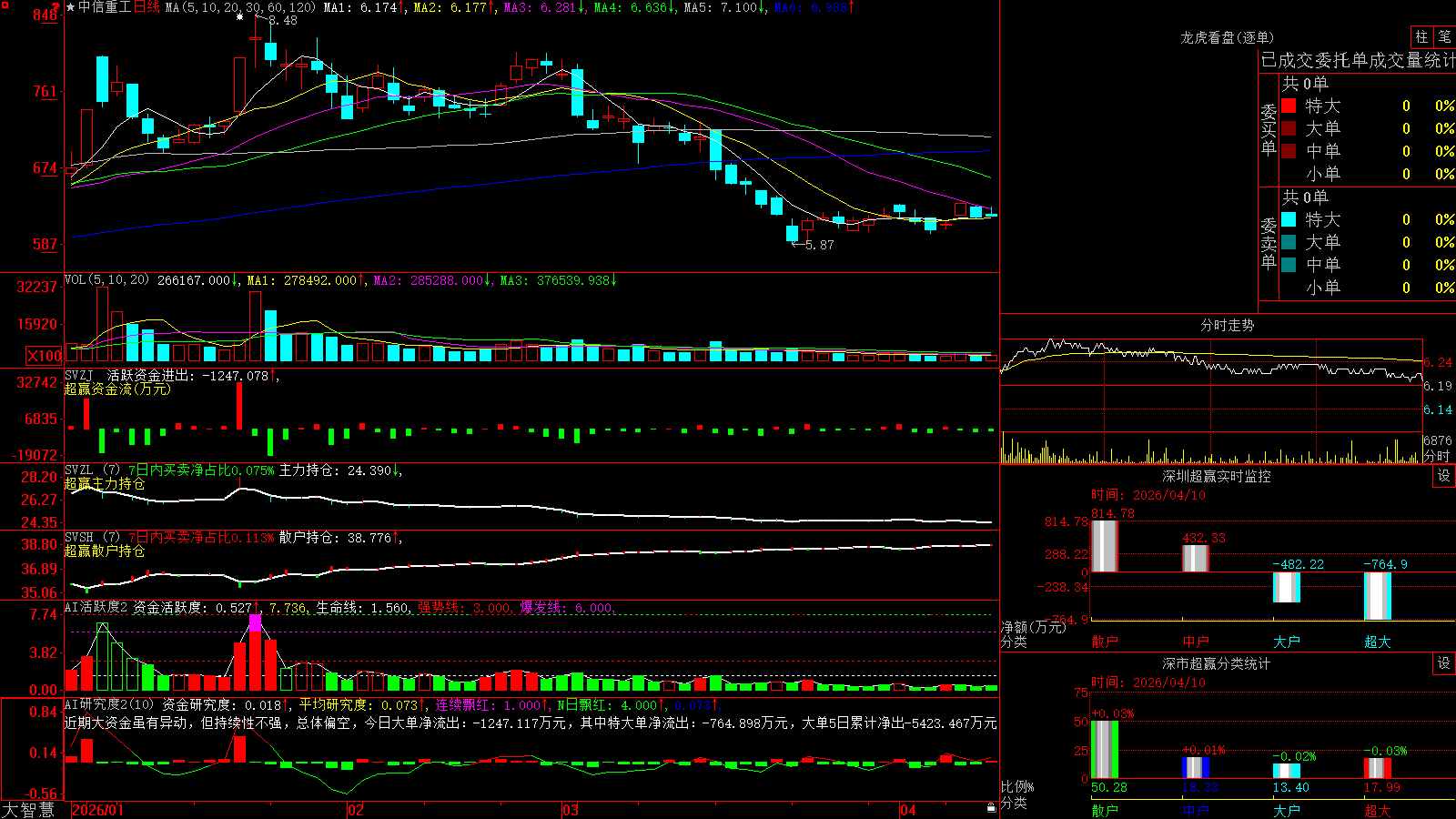Click 散户 bar in 深圳超赢实时监控 chart
Viewport: 1456px width, 819px height.
pos(1105,546)
